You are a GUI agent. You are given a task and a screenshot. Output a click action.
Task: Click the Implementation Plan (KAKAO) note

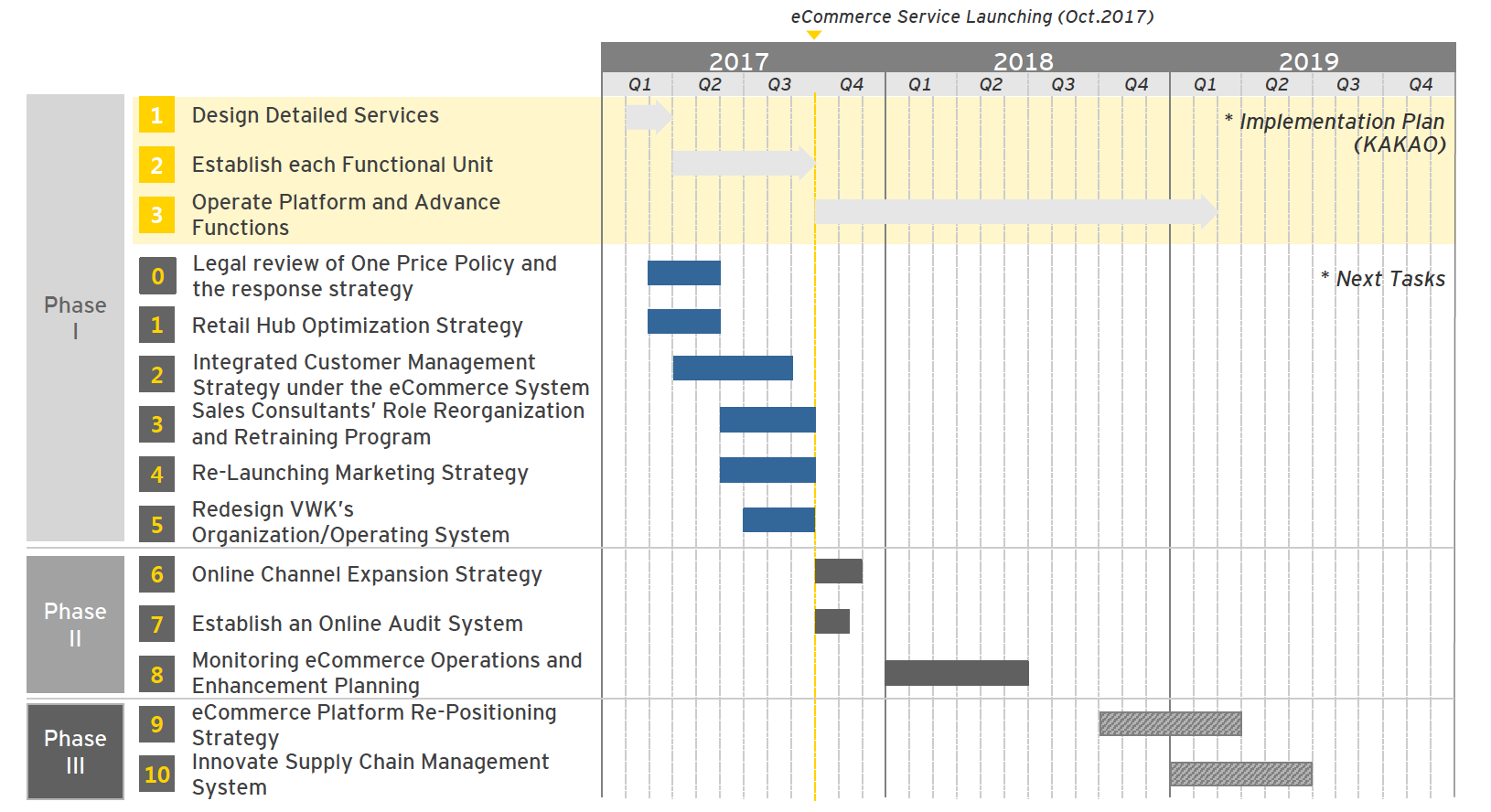coord(1335,133)
